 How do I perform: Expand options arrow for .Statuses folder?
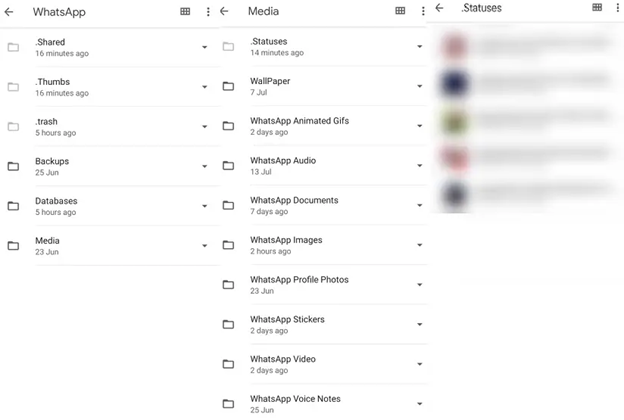[419, 47]
